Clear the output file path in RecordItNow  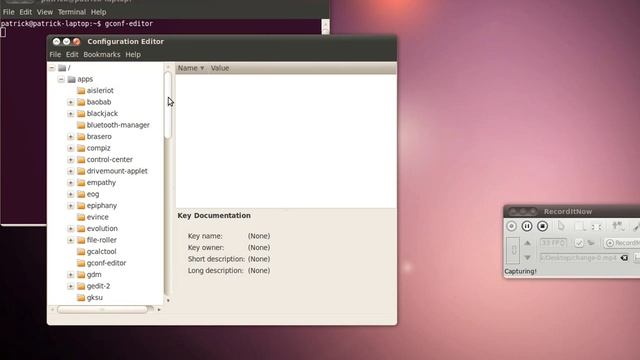624,258
